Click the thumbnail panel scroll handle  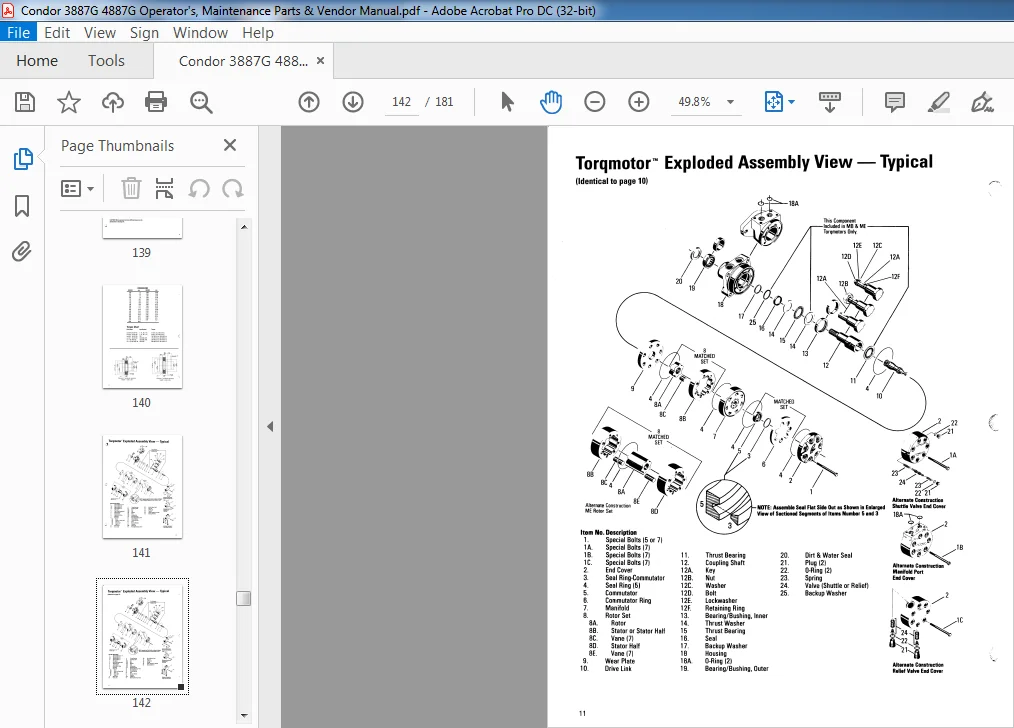pos(244,598)
